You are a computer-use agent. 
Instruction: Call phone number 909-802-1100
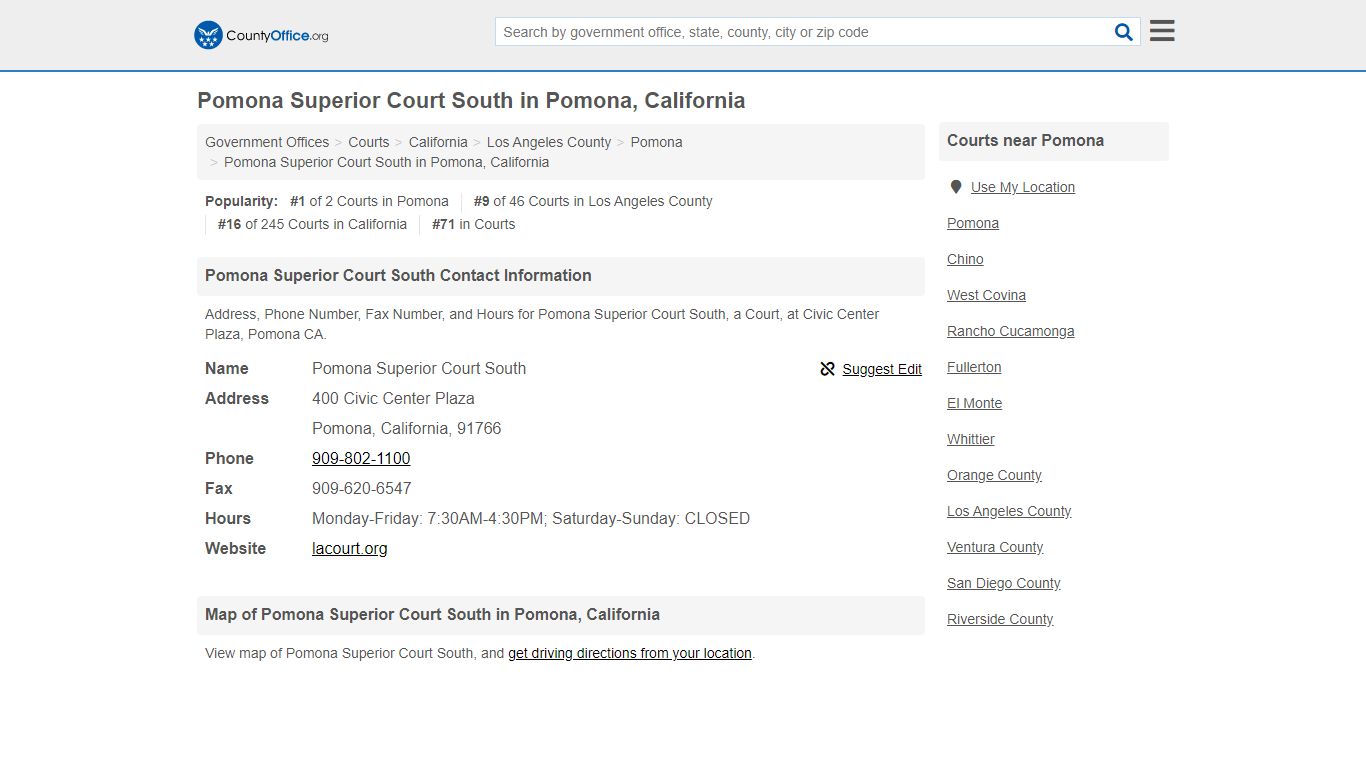click(361, 458)
